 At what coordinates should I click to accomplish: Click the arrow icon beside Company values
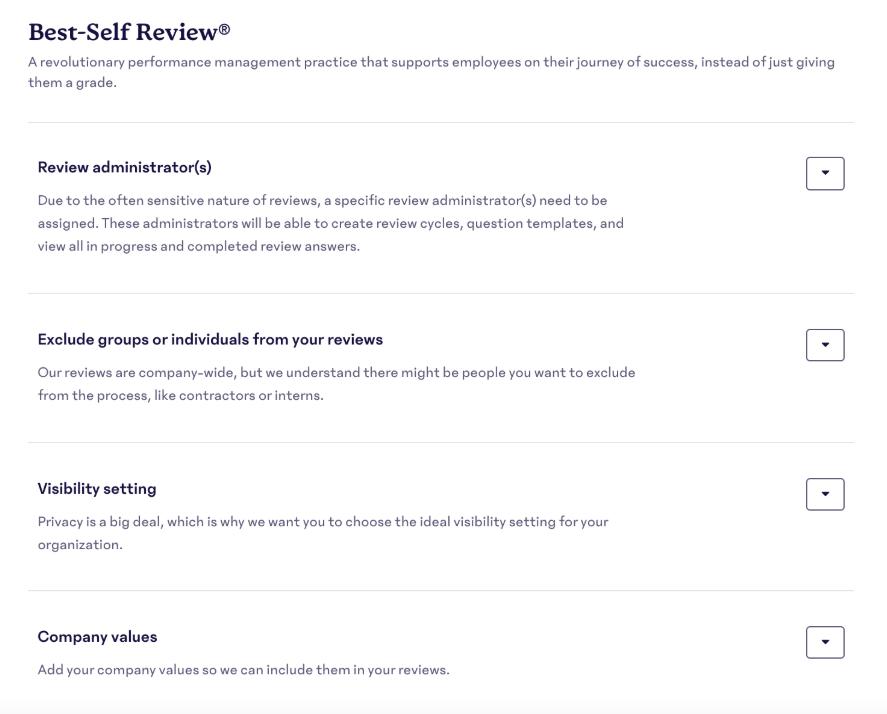pyautogui.click(x=825, y=642)
